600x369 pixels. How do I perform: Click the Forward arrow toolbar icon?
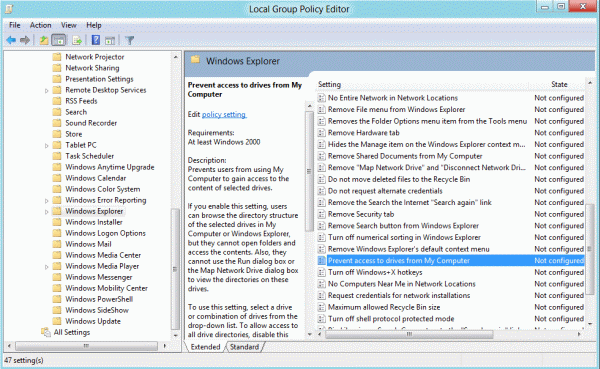25,40
